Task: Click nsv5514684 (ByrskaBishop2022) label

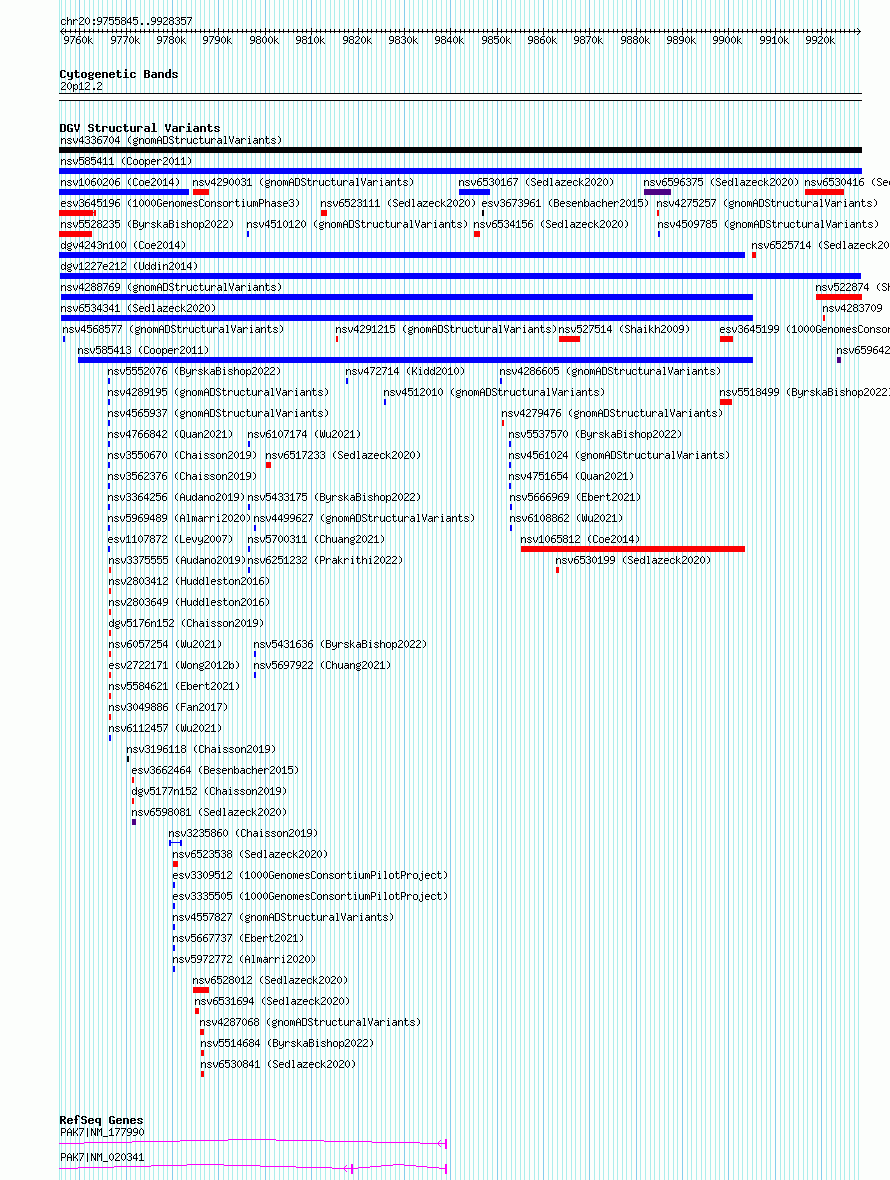Action: coord(287,1046)
